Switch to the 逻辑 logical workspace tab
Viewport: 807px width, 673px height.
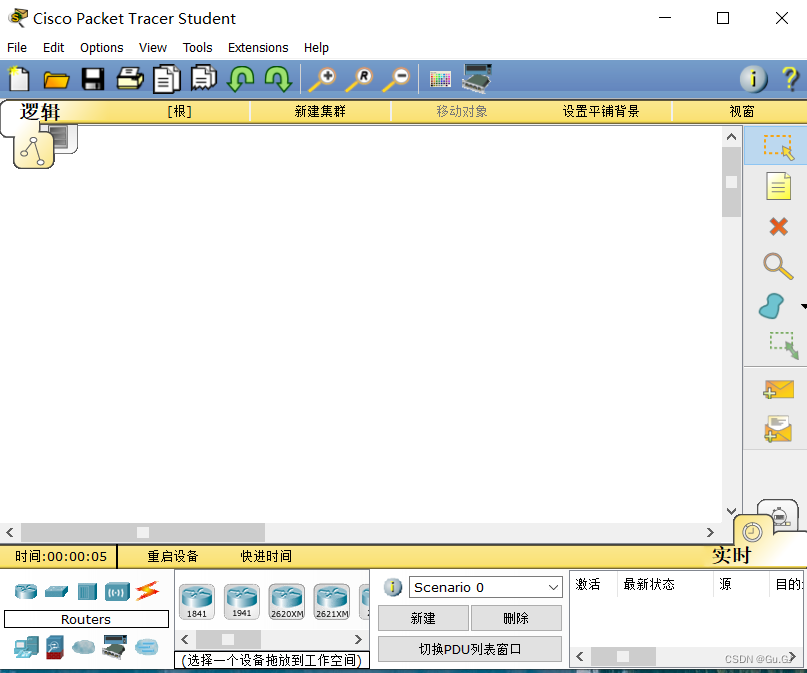tap(40, 112)
